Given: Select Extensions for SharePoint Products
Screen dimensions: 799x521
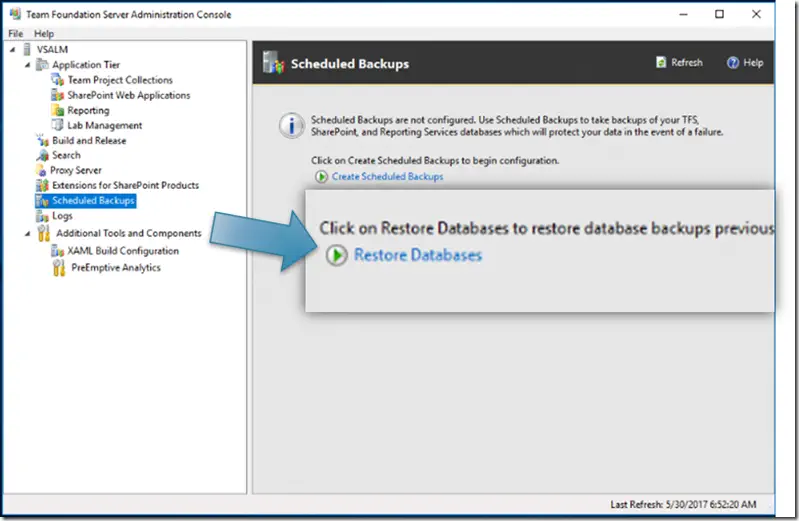Looking at the screenshot, I should 125,185.
